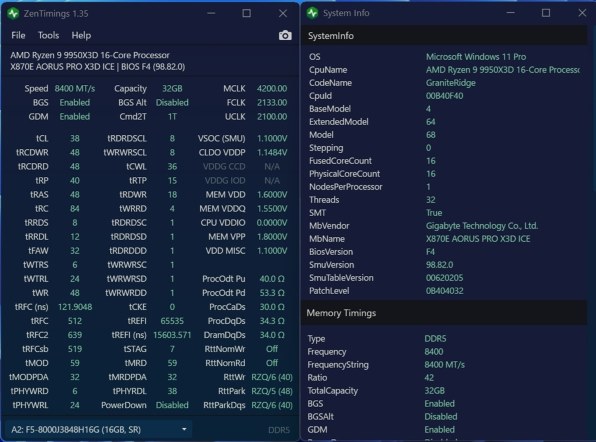Click the VSOC (SMU) value 1.1000V

click(x=272, y=138)
